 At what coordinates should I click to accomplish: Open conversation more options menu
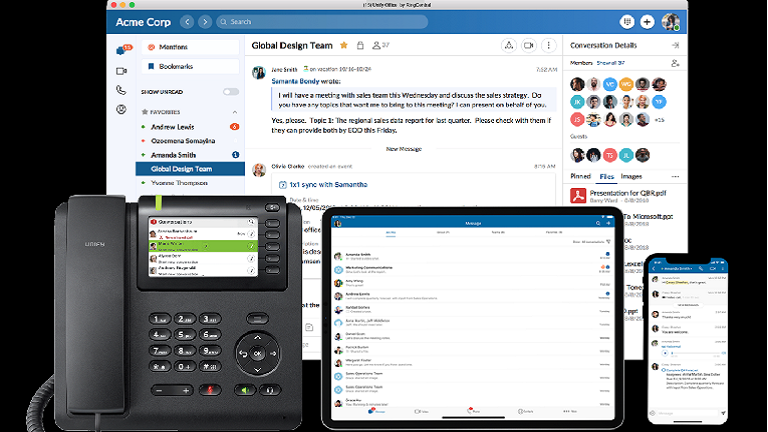(548, 45)
